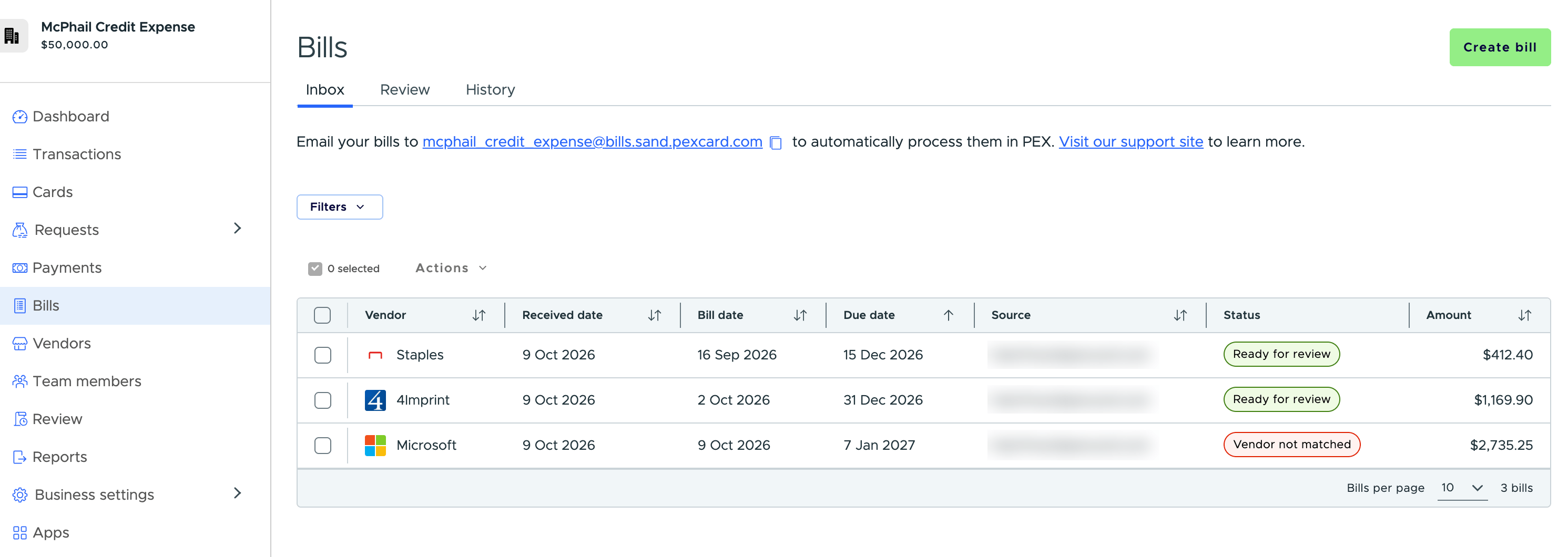Select the Microsoft bill checkbox
This screenshot has height=557, width=1568.
click(323, 445)
